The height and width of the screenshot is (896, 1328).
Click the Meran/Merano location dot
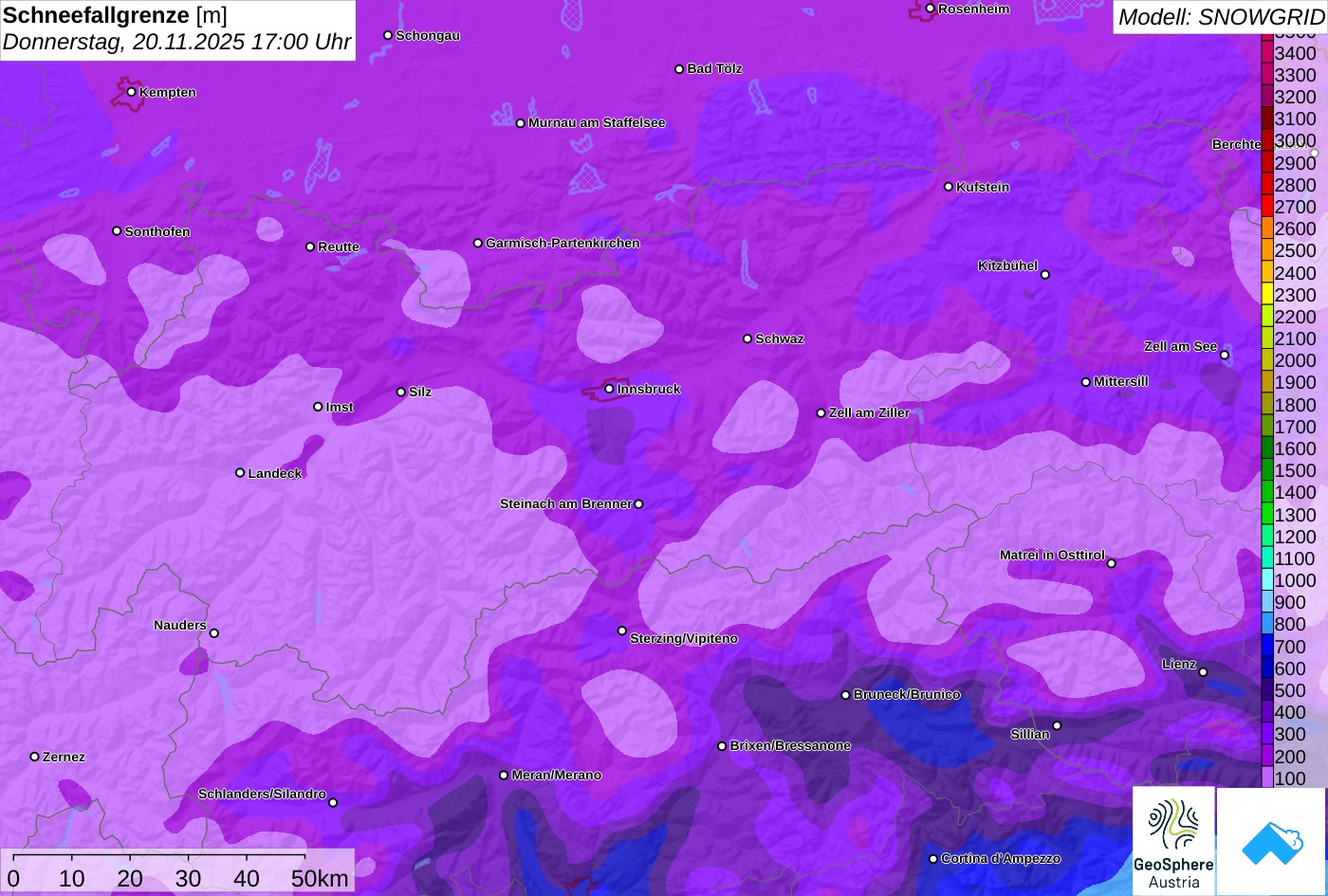click(x=504, y=776)
